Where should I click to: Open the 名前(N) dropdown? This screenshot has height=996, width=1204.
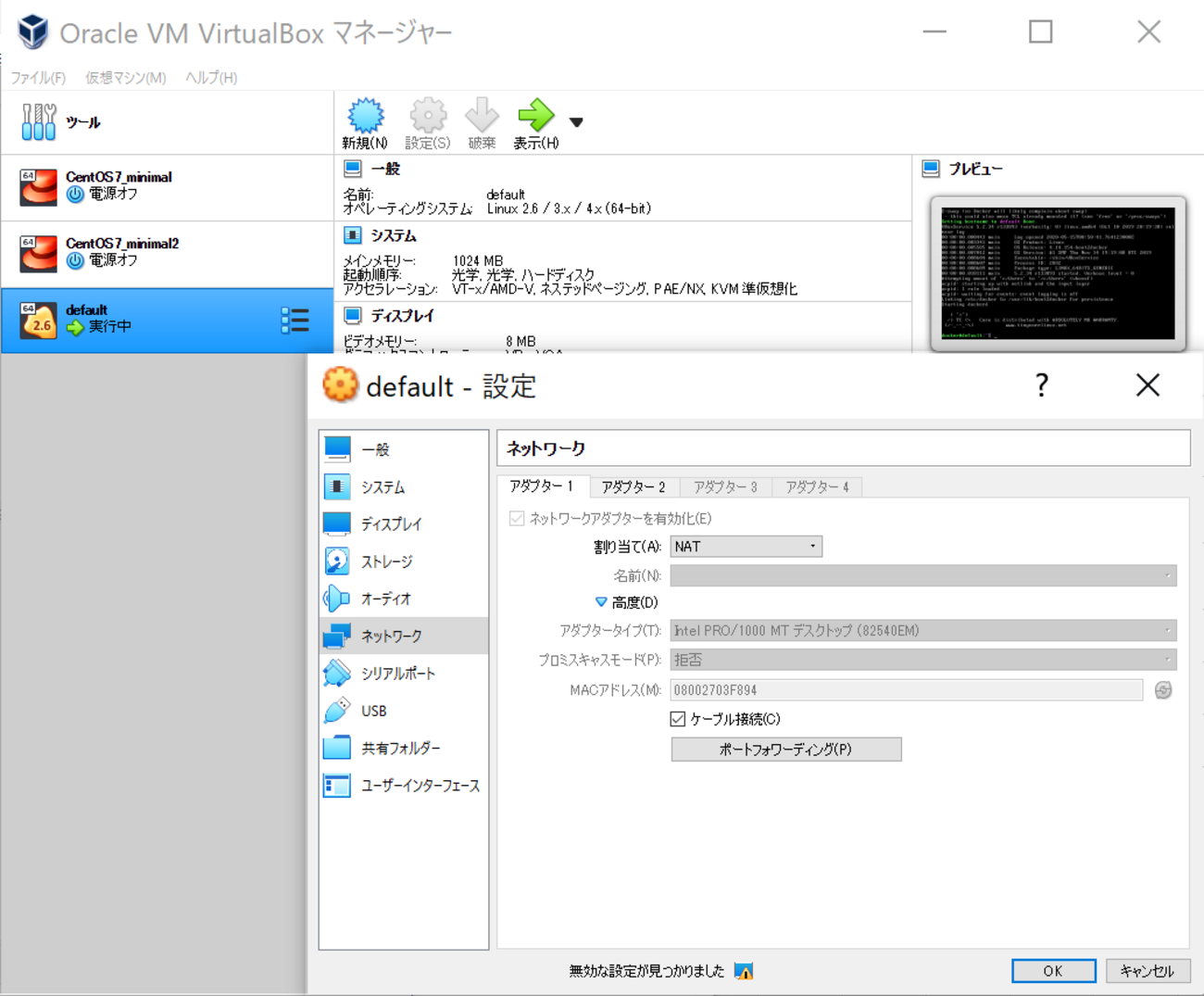click(x=923, y=575)
